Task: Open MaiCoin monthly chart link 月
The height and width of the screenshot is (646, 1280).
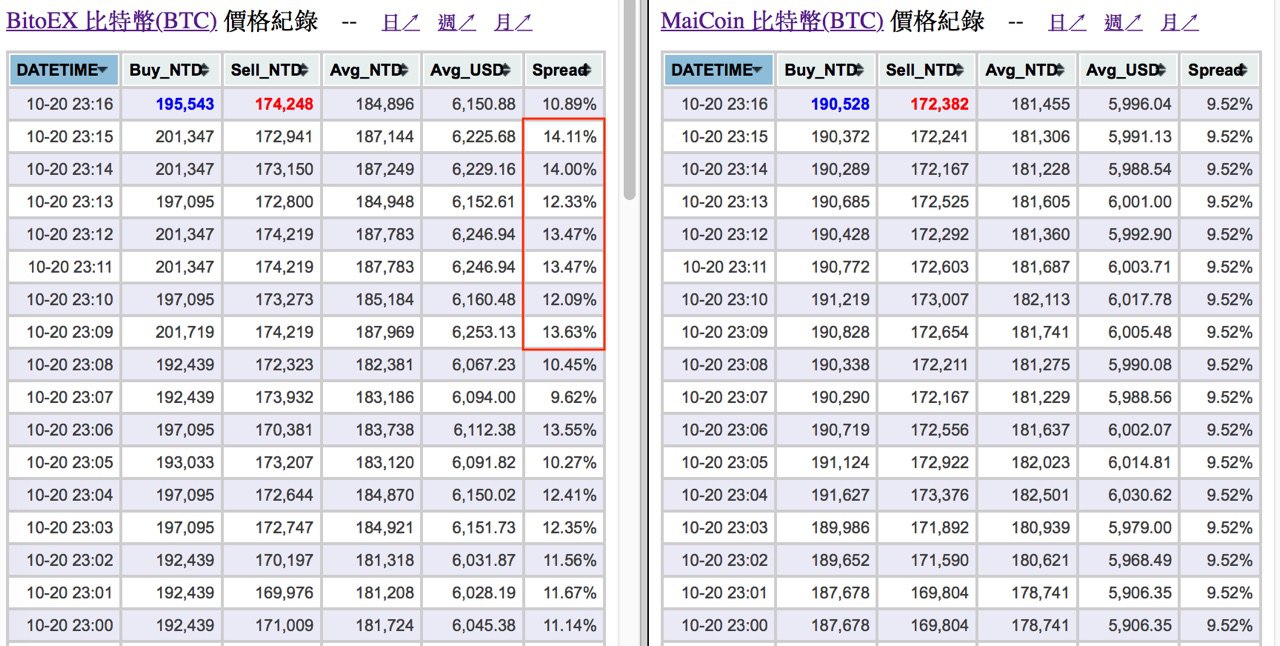Action: coord(1179,22)
